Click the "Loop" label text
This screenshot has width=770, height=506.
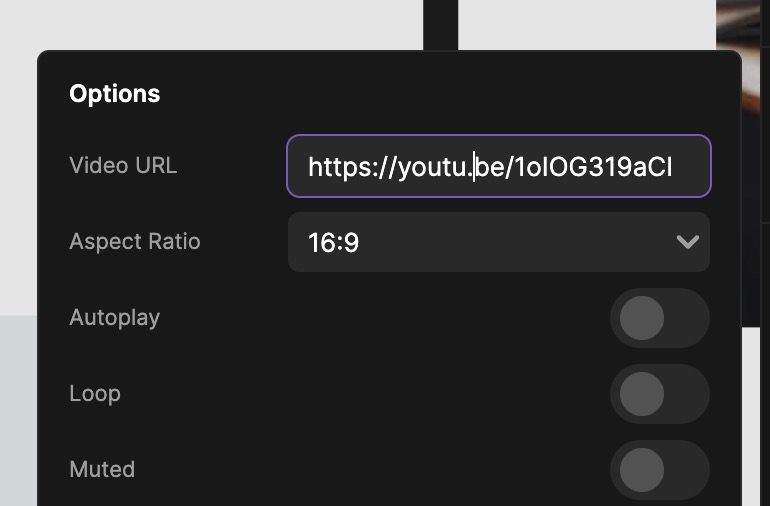pyautogui.click(x=95, y=394)
